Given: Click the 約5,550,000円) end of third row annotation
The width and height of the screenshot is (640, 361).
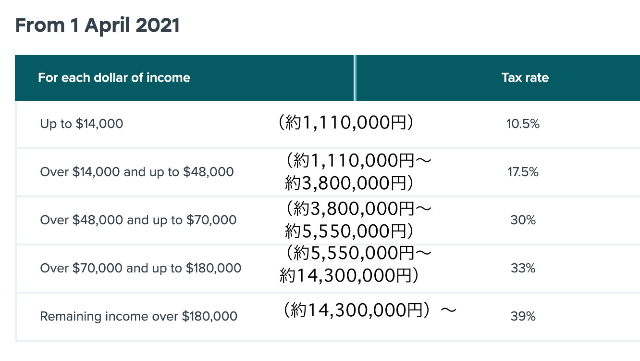Looking at the screenshot, I should [349, 231].
